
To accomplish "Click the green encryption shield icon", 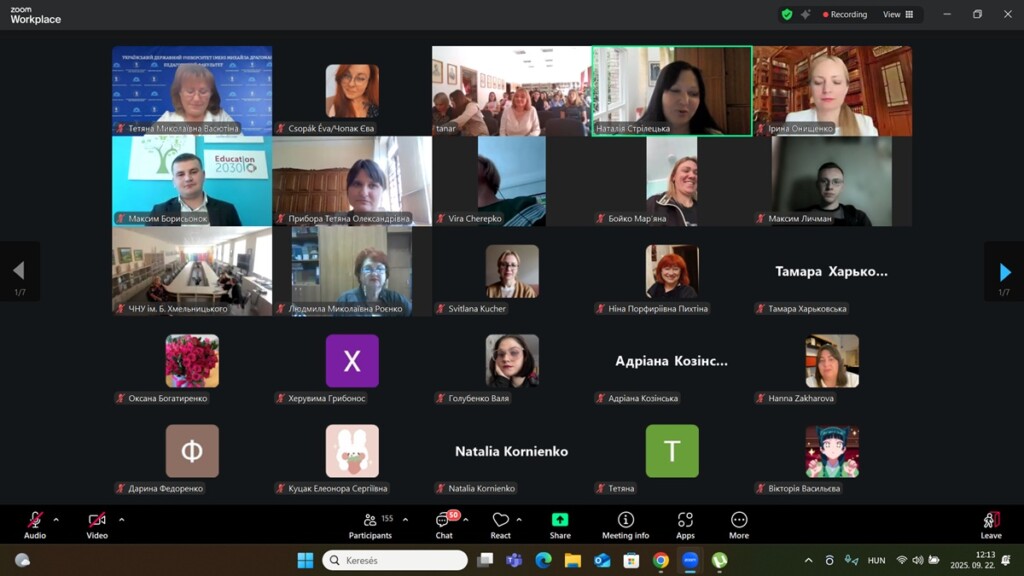I will click(787, 15).
